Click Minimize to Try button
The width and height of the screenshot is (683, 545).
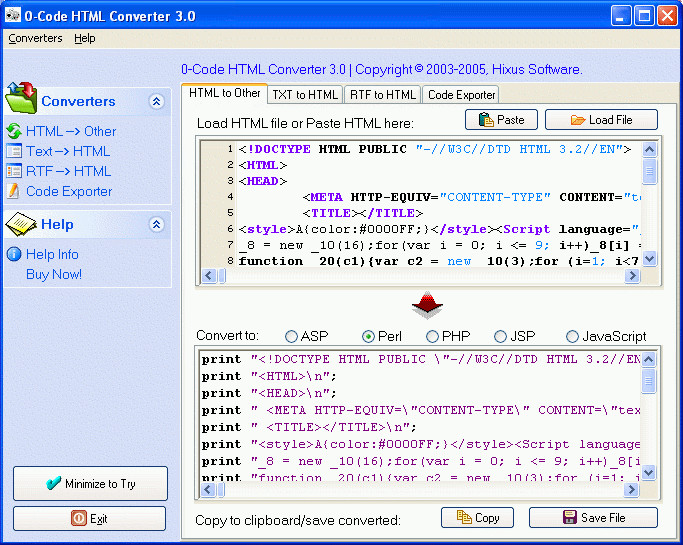(x=91, y=484)
